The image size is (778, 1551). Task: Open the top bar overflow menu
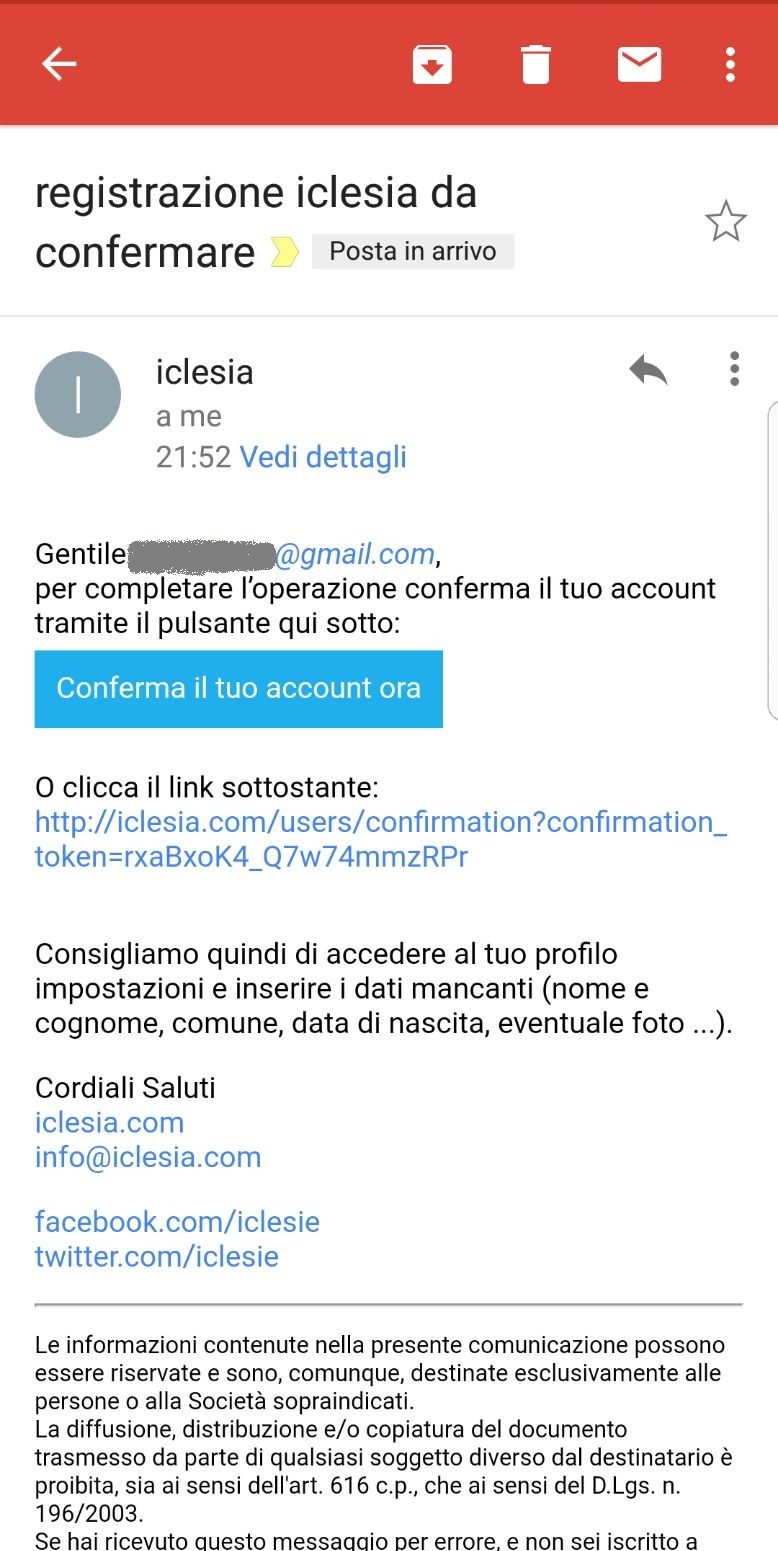coord(731,65)
